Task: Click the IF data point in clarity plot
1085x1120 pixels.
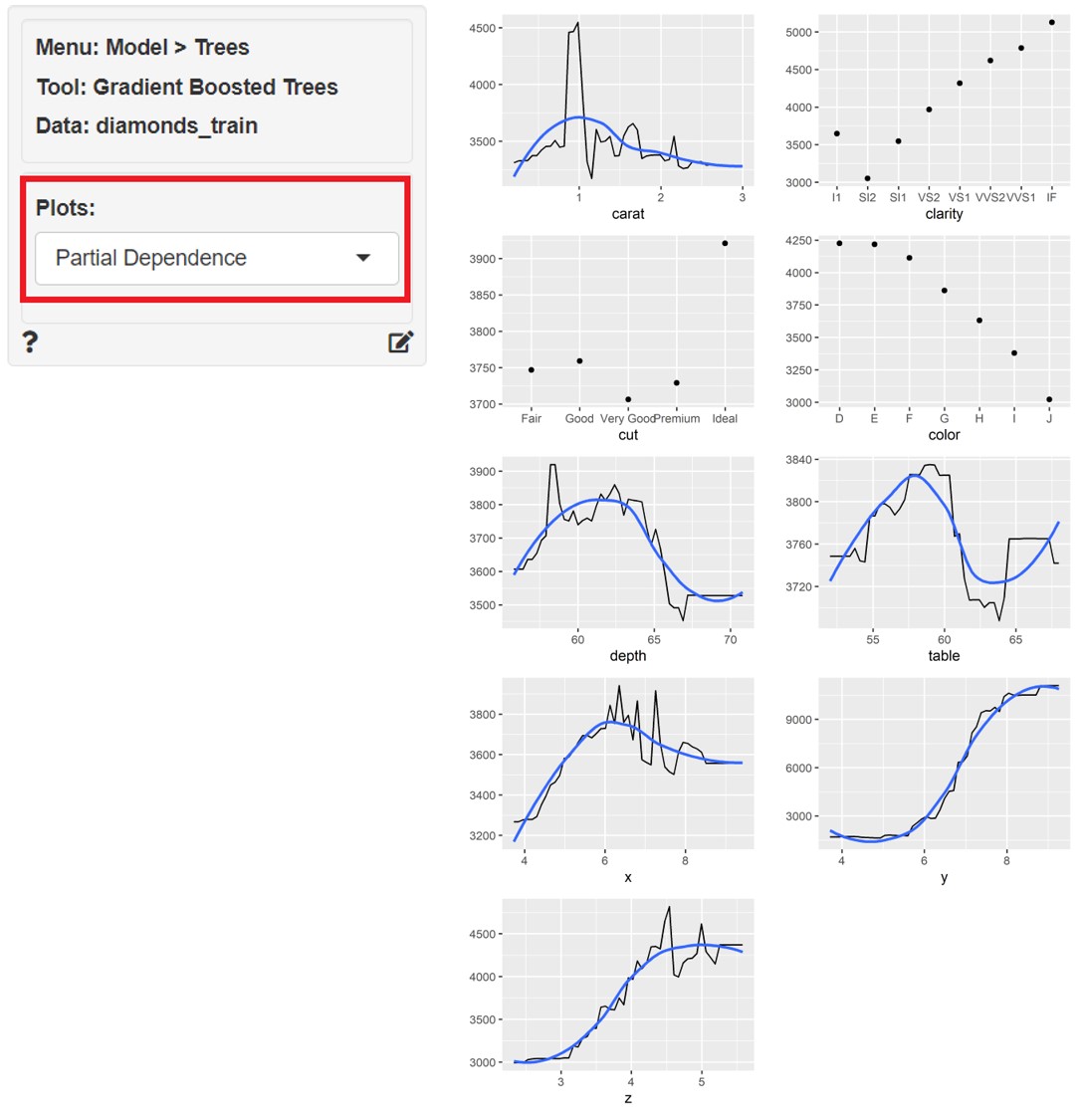Action: point(1051,22)
